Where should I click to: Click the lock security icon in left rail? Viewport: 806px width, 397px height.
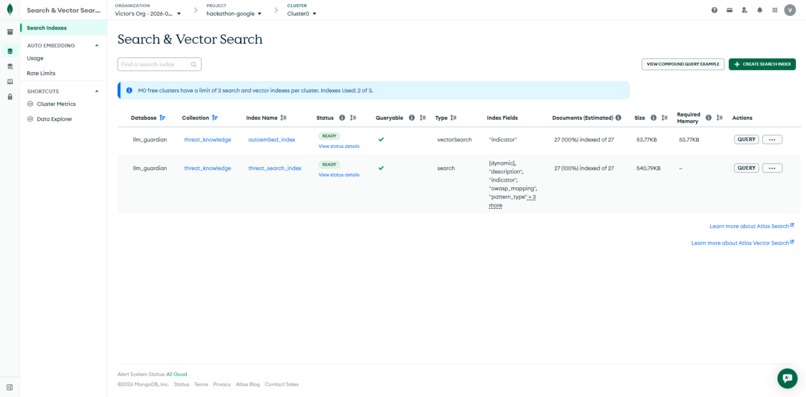coord(10,97)
